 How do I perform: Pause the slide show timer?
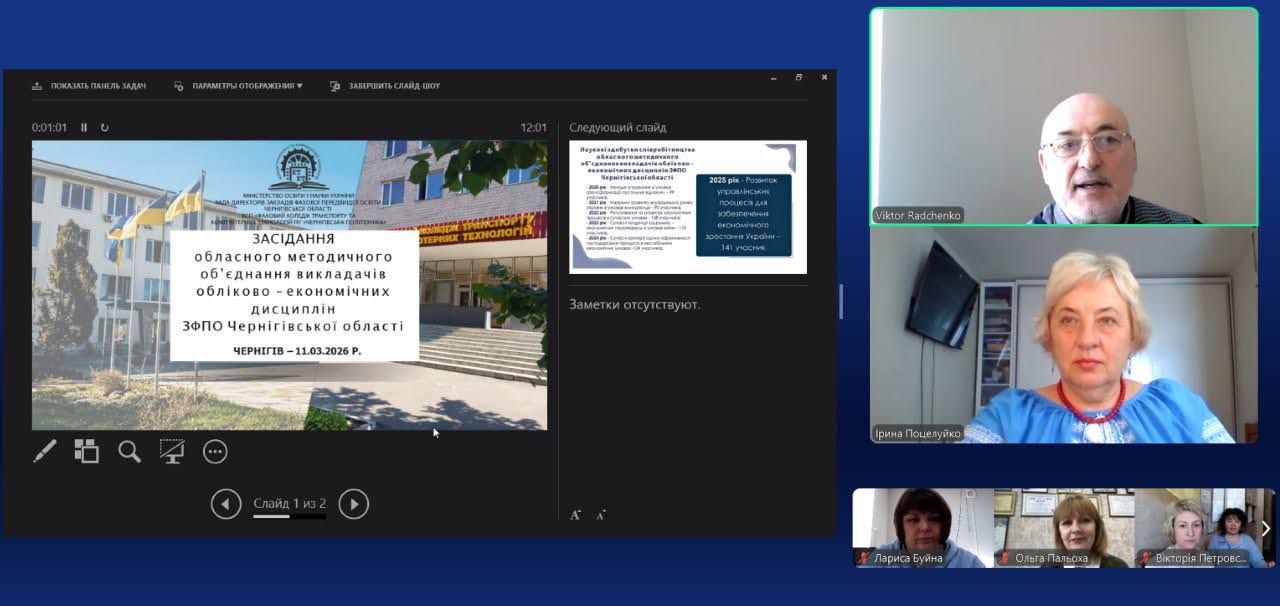(x=84, y=128)
